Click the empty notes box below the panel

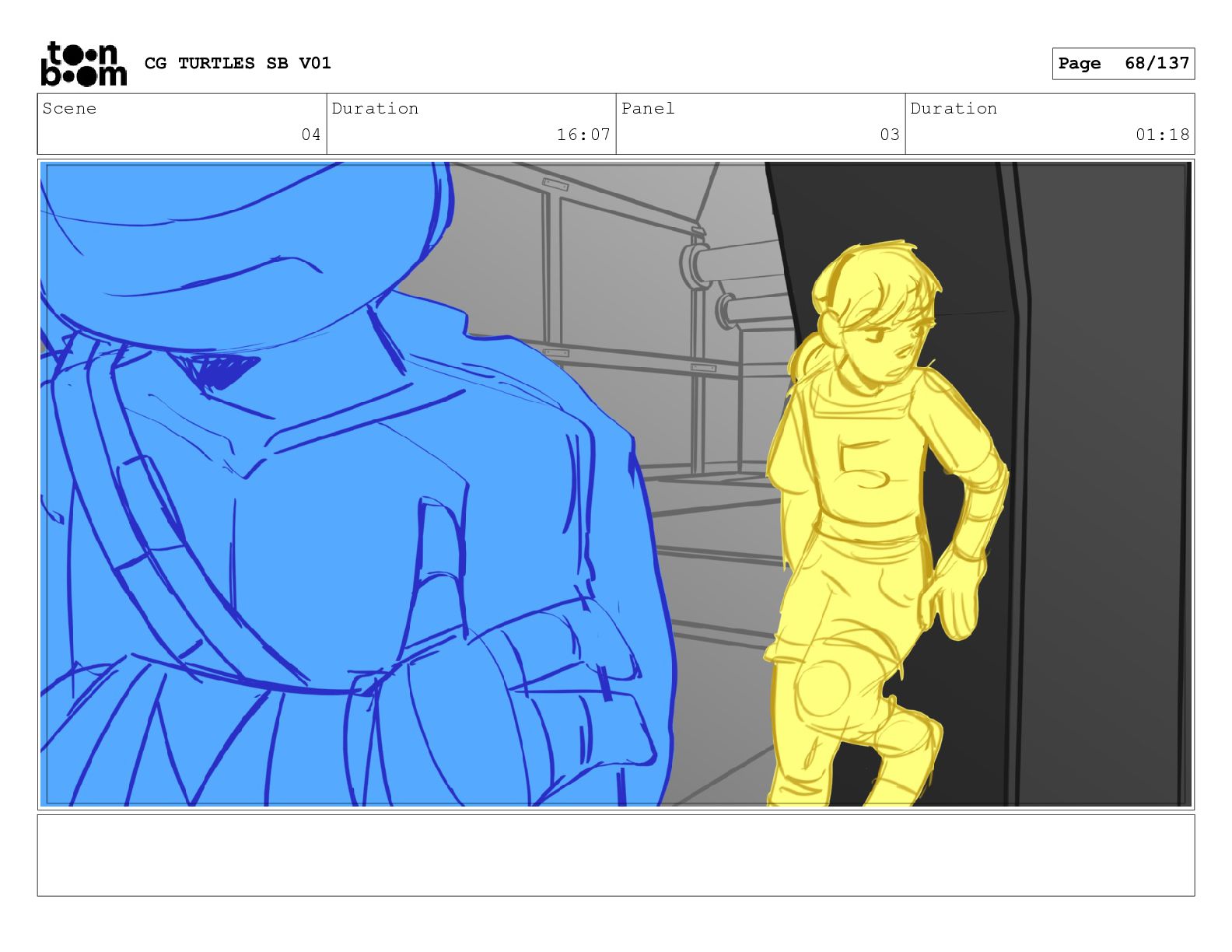(616, 856)
